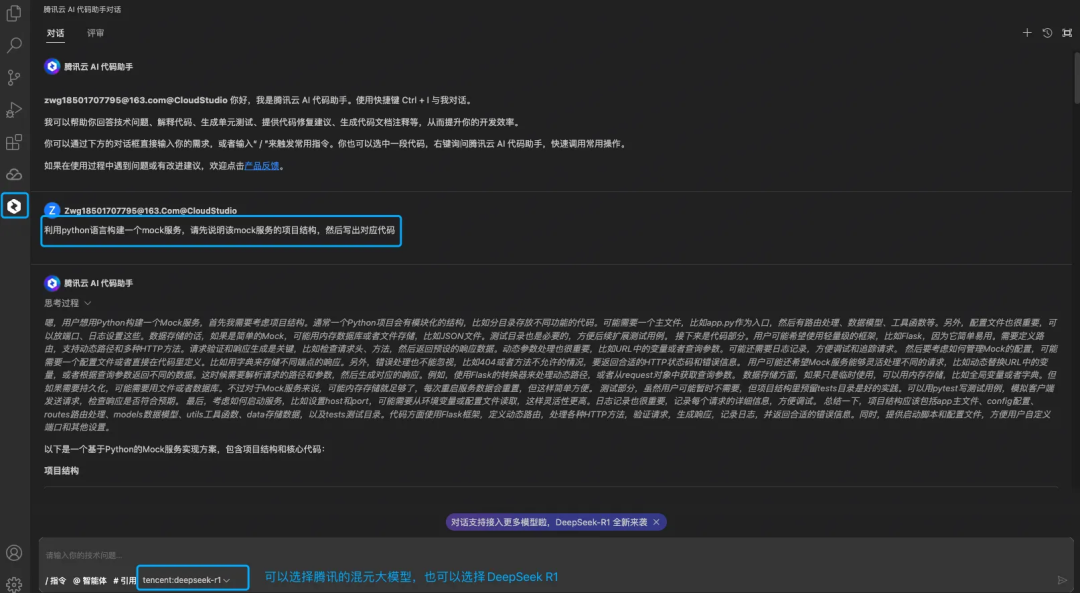Viewport: 1080px width, 593px height.
Task: Click the / 指令 command button
Action: click(56, 581)
